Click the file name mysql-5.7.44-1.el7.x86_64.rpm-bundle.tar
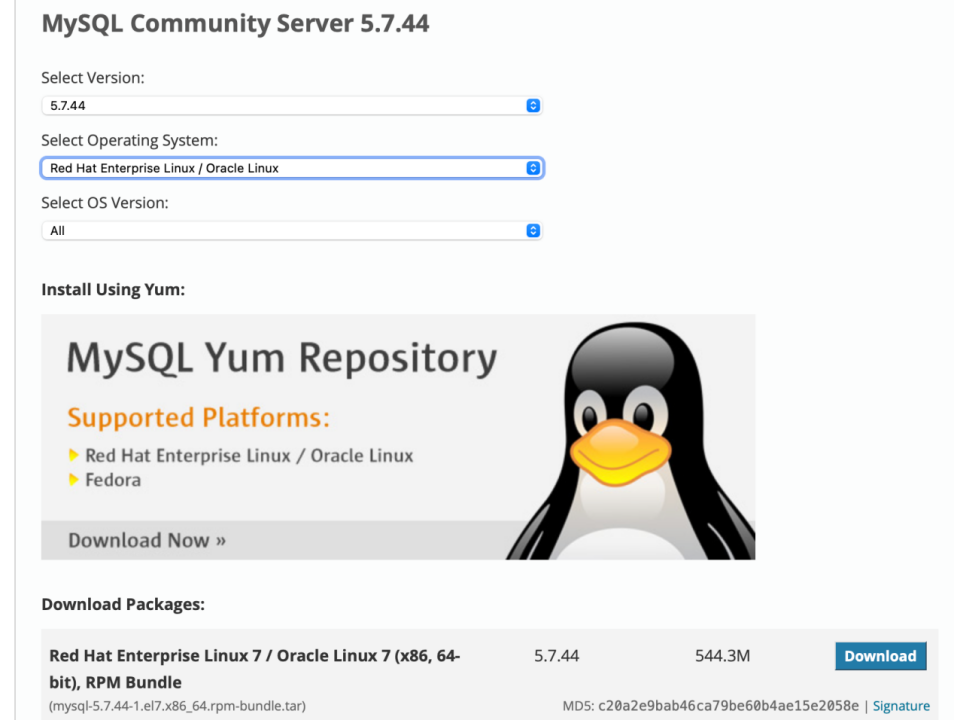Screen dimensions: 954x720 [177, 706]
